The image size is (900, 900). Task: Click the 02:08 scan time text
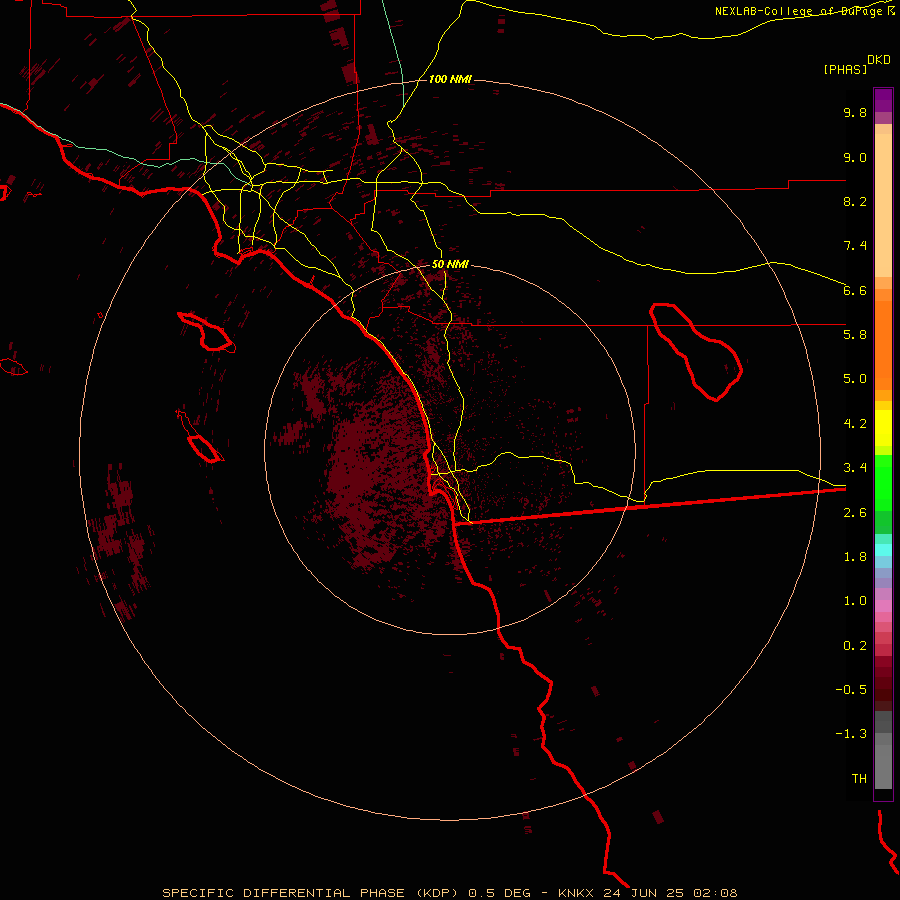pyautogui.click(x=715, y=893)
